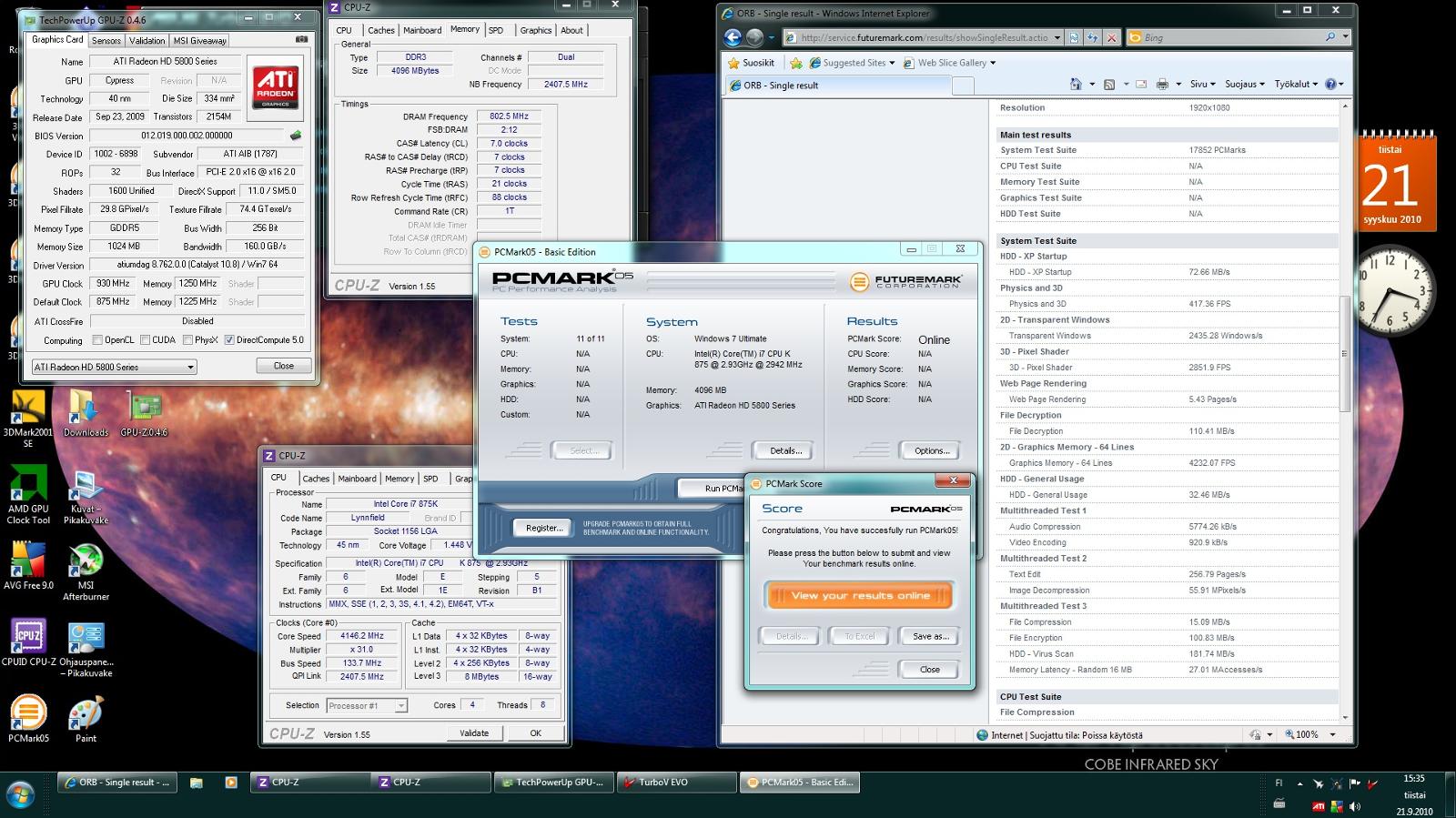The image size is (1456, 818).
Task: Switch to the Validation tab in GPU-Z
Action: tap(147, 40)
